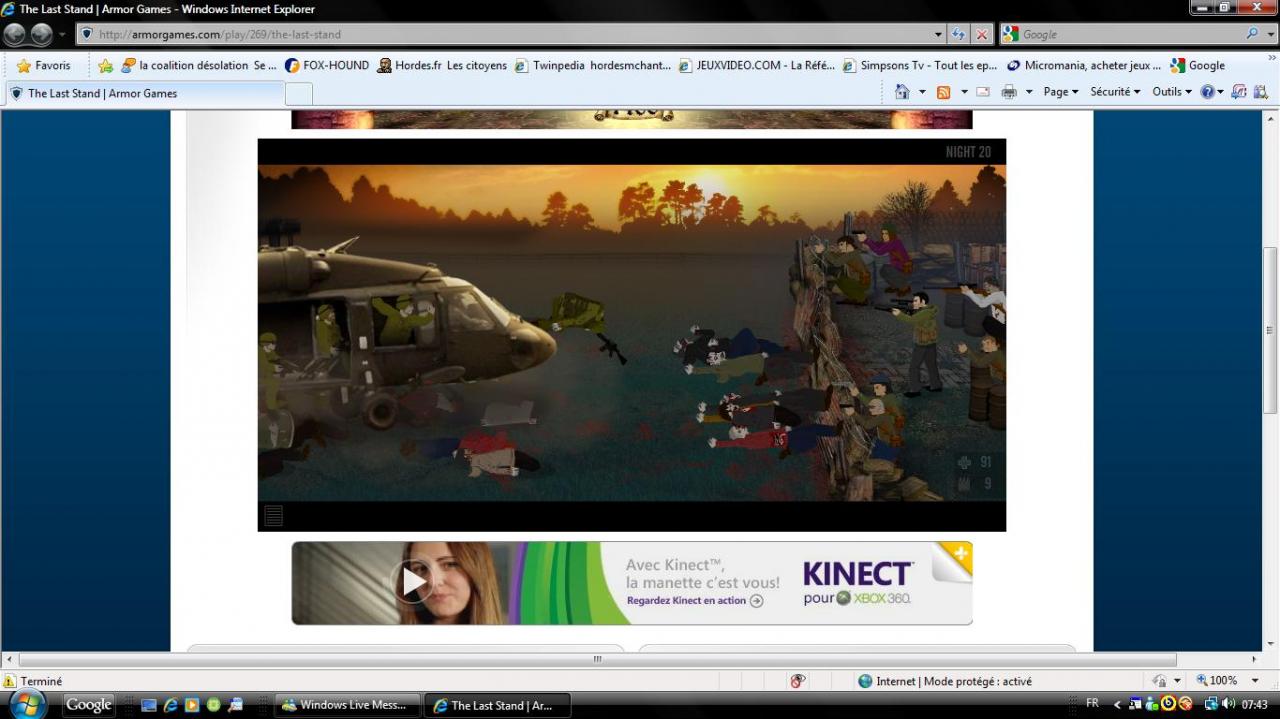Click the Refresh page icon

(959, 34)
